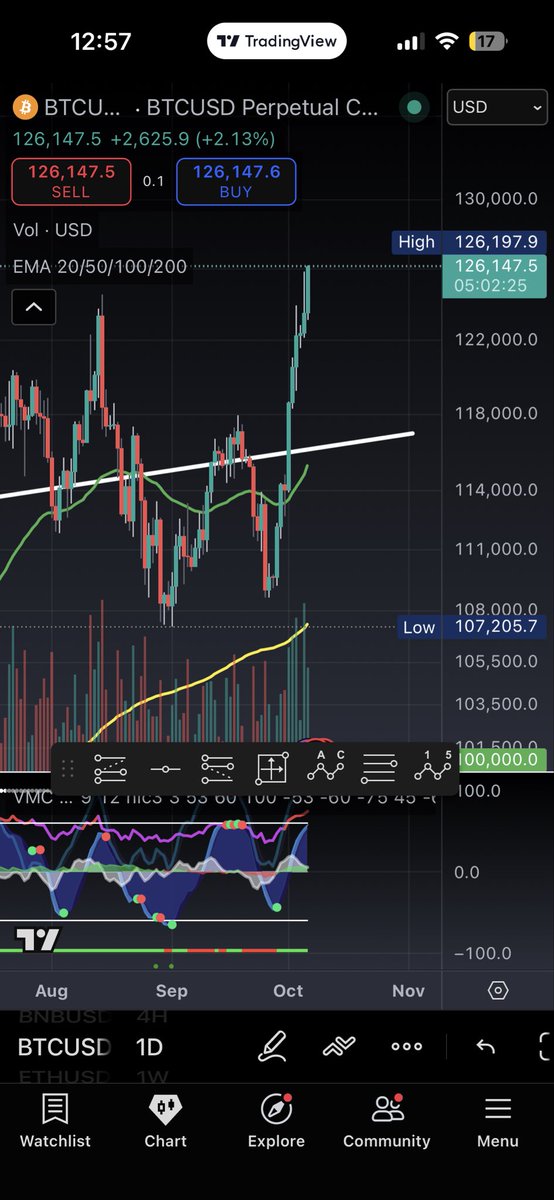Open the Menu tab
This screenshot has height=1200, width=554.
(x=497, y=1122)
